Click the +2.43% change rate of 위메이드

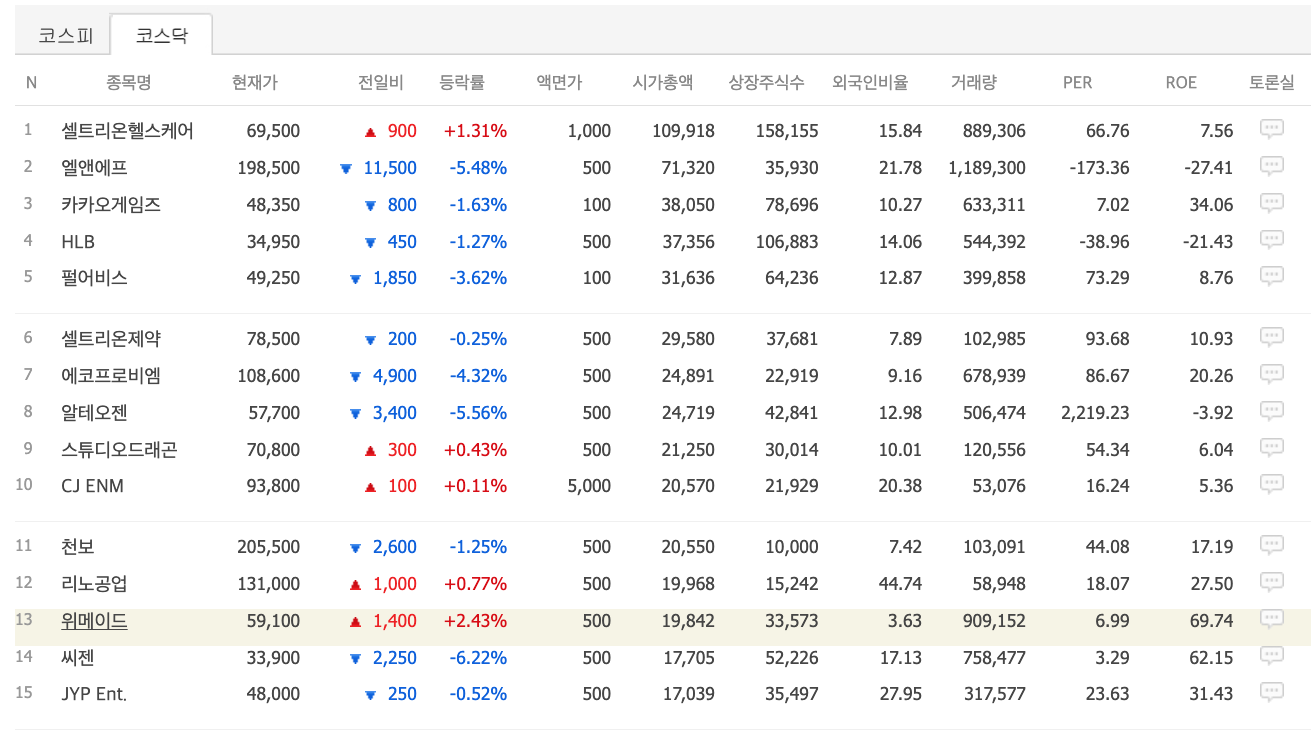[476, 621]
